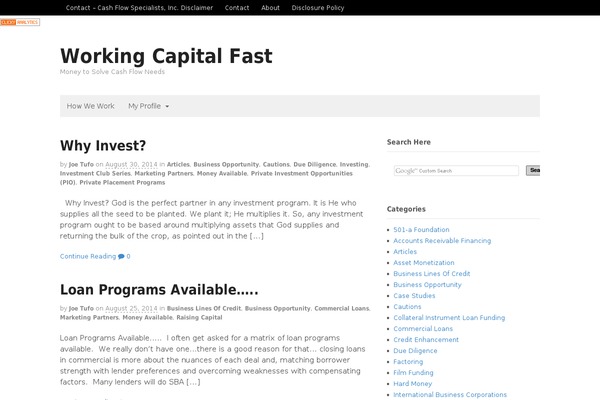Click the Working Capital Fast site title

166,56
